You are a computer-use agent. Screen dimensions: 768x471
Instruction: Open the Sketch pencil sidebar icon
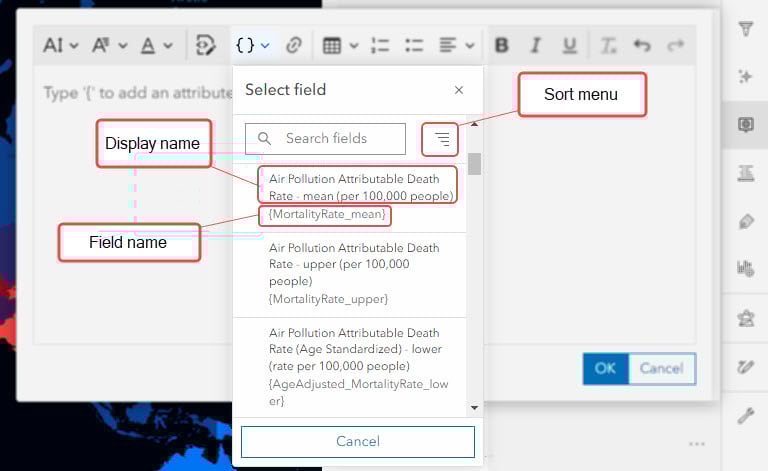[x=745, y=367]
